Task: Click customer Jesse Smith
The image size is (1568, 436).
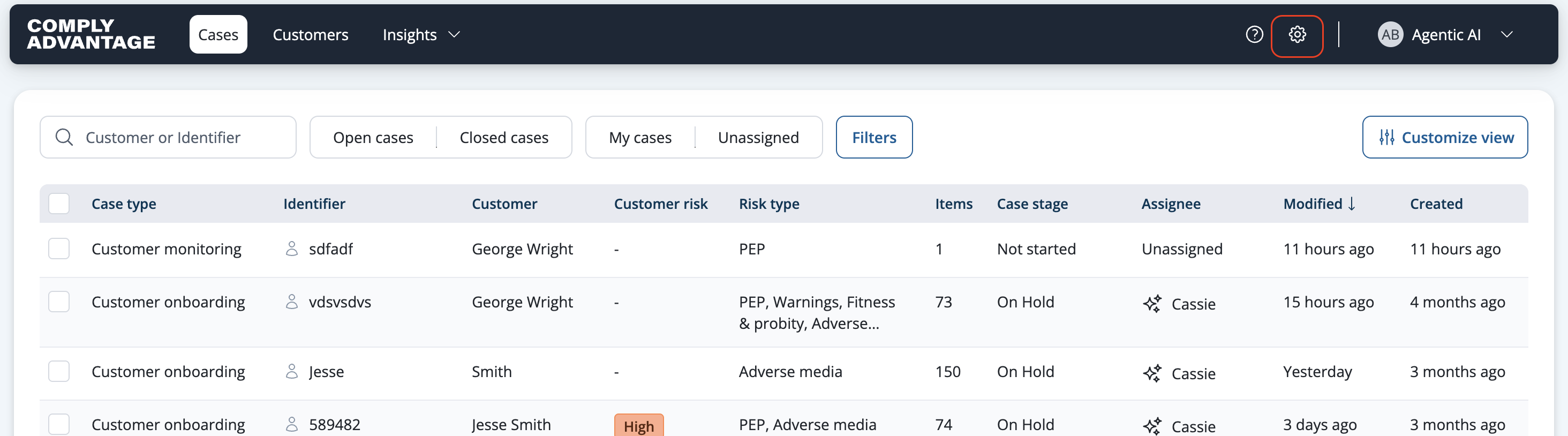Action: click(x=511, y=425)
